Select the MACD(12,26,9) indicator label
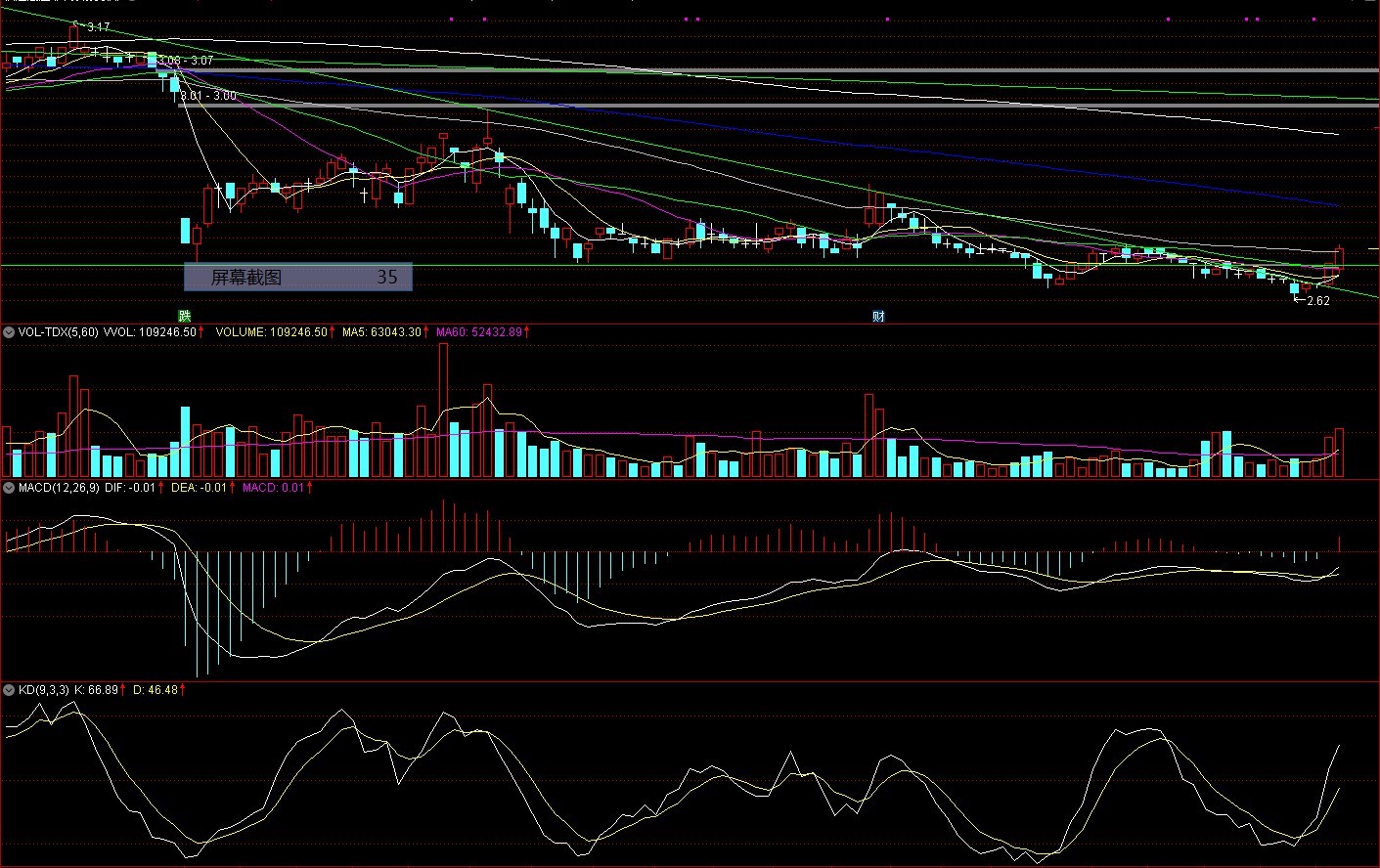1380x868 pixels. pyautogui.click(x=59, y=487)
